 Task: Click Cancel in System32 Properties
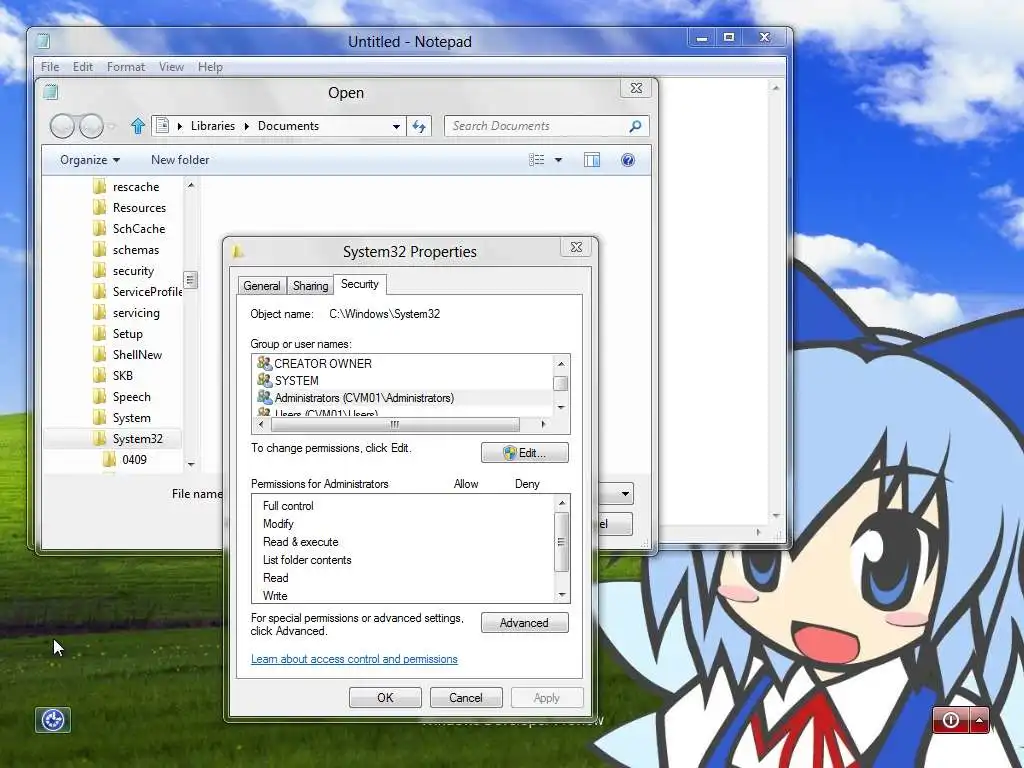click(x=466, y=697)
